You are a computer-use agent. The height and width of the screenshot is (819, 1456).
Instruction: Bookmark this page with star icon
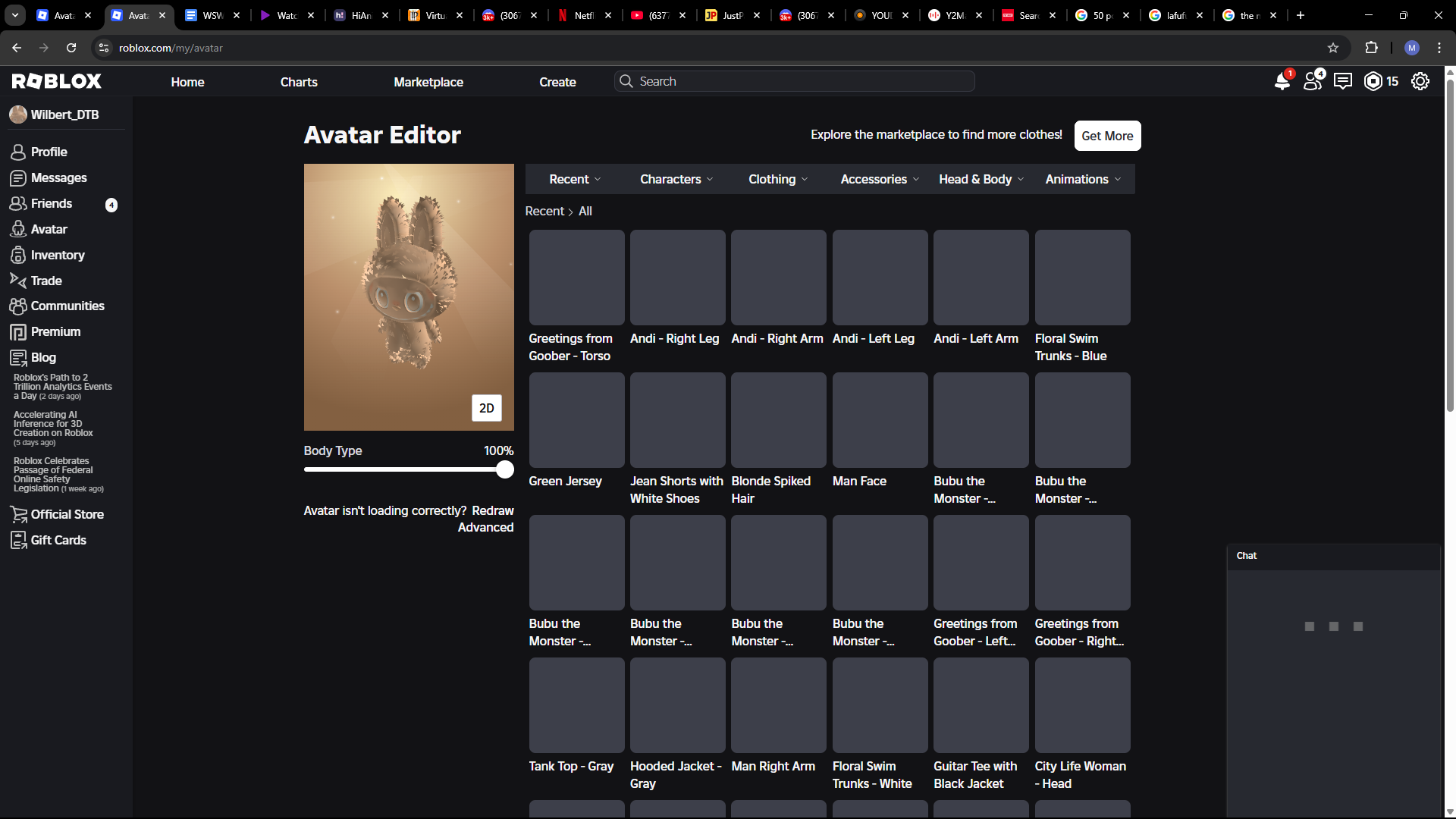[x=1333, y=48]
